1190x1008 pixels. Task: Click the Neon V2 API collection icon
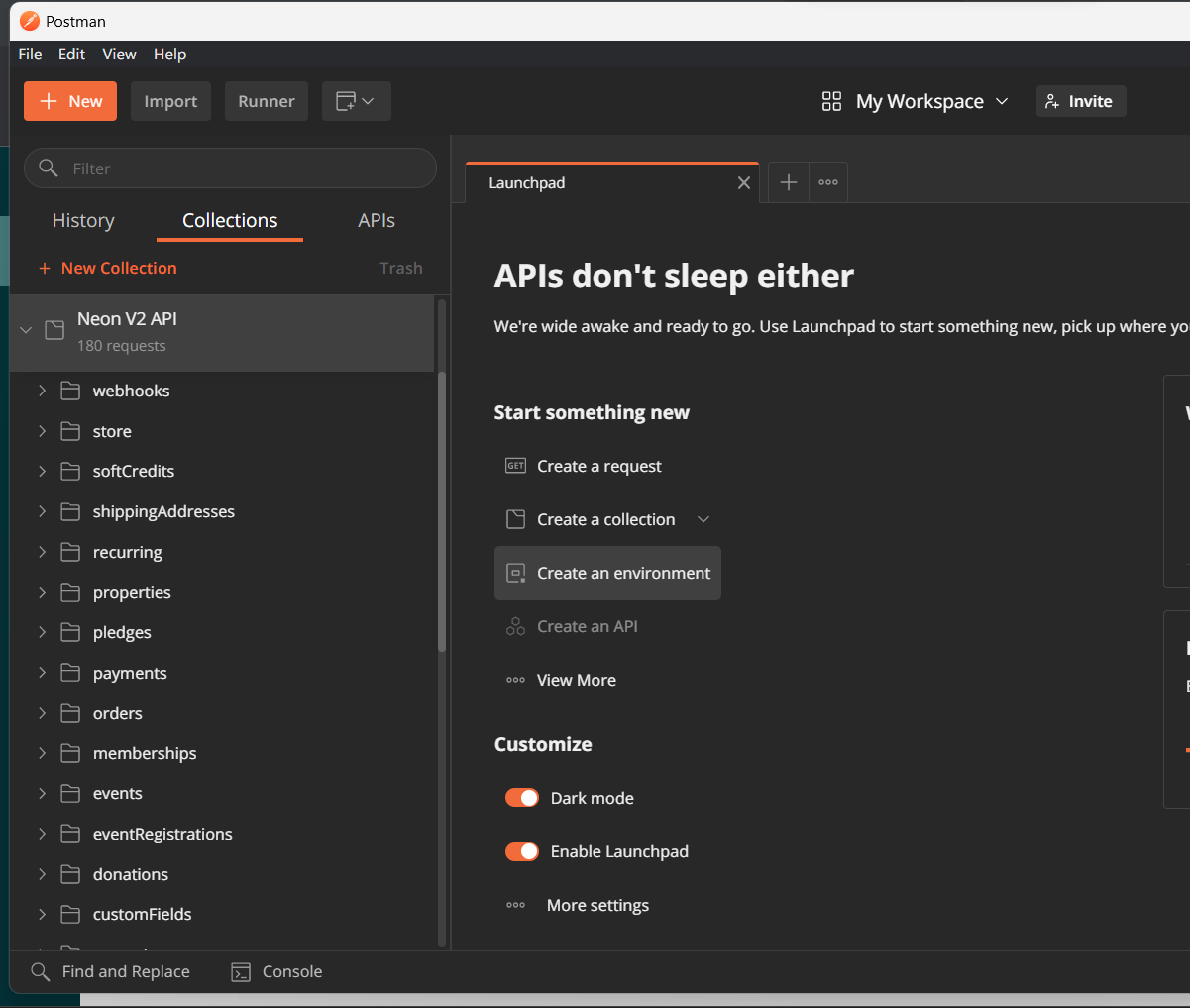tap(55, 330)
